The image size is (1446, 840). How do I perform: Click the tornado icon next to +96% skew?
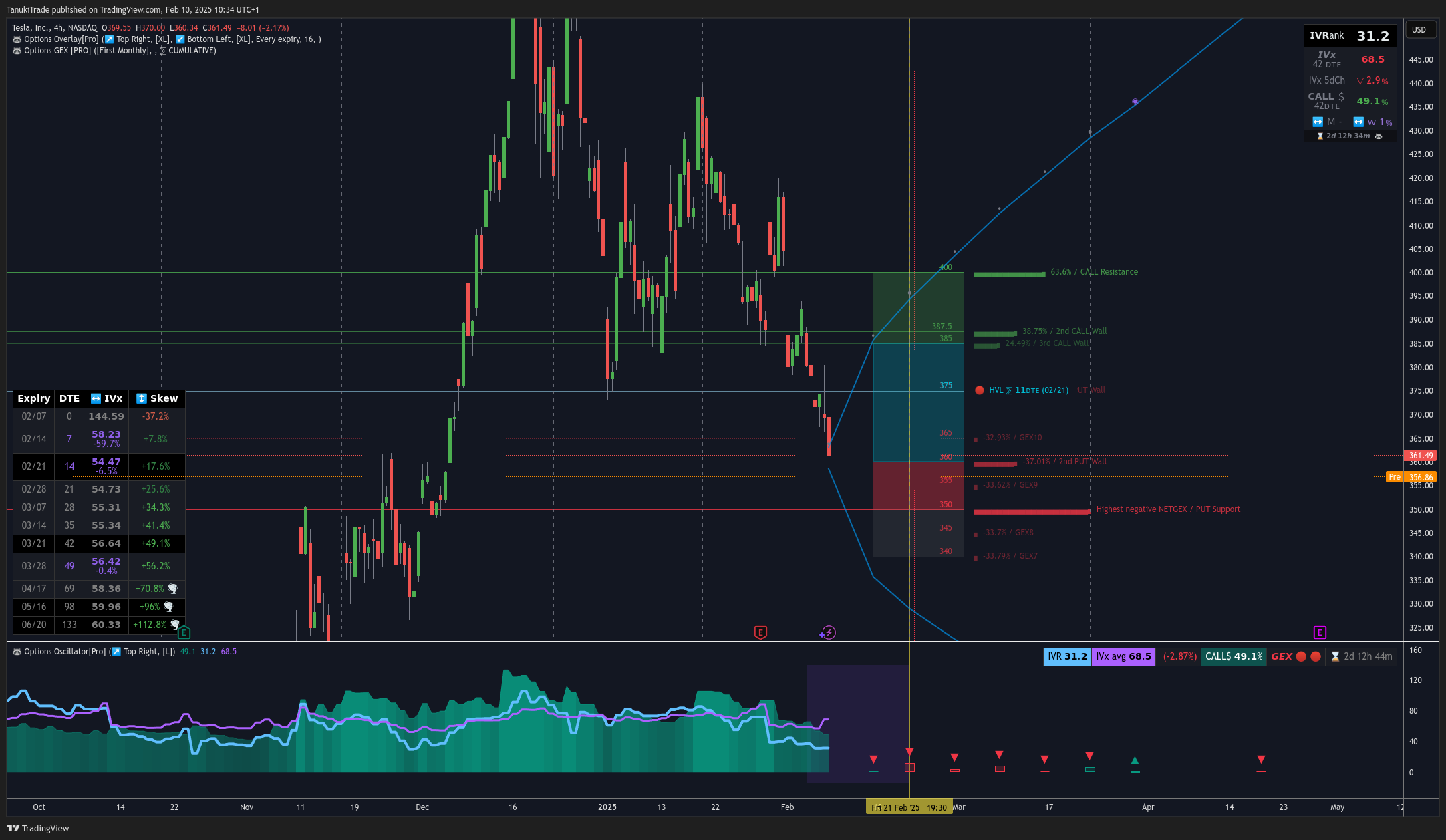168,607
